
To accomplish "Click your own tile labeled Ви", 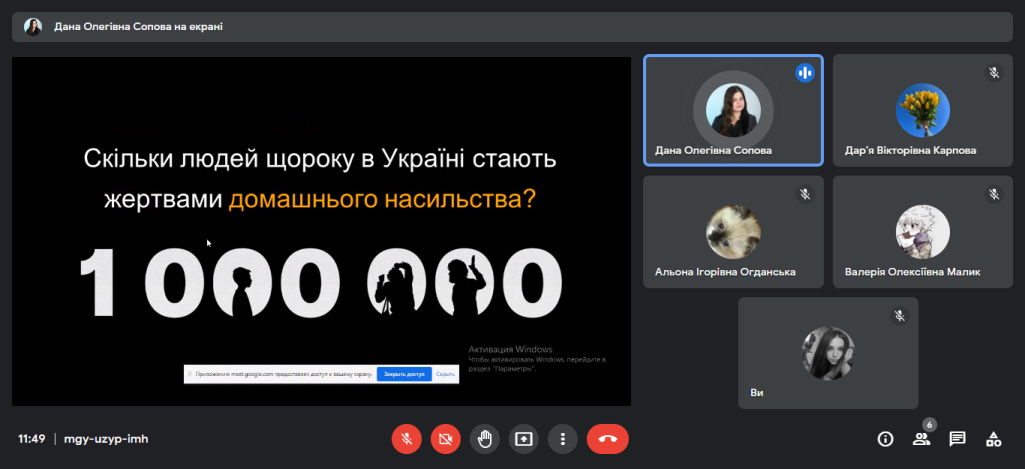I will pyautogui.click(x=827, y=353).
